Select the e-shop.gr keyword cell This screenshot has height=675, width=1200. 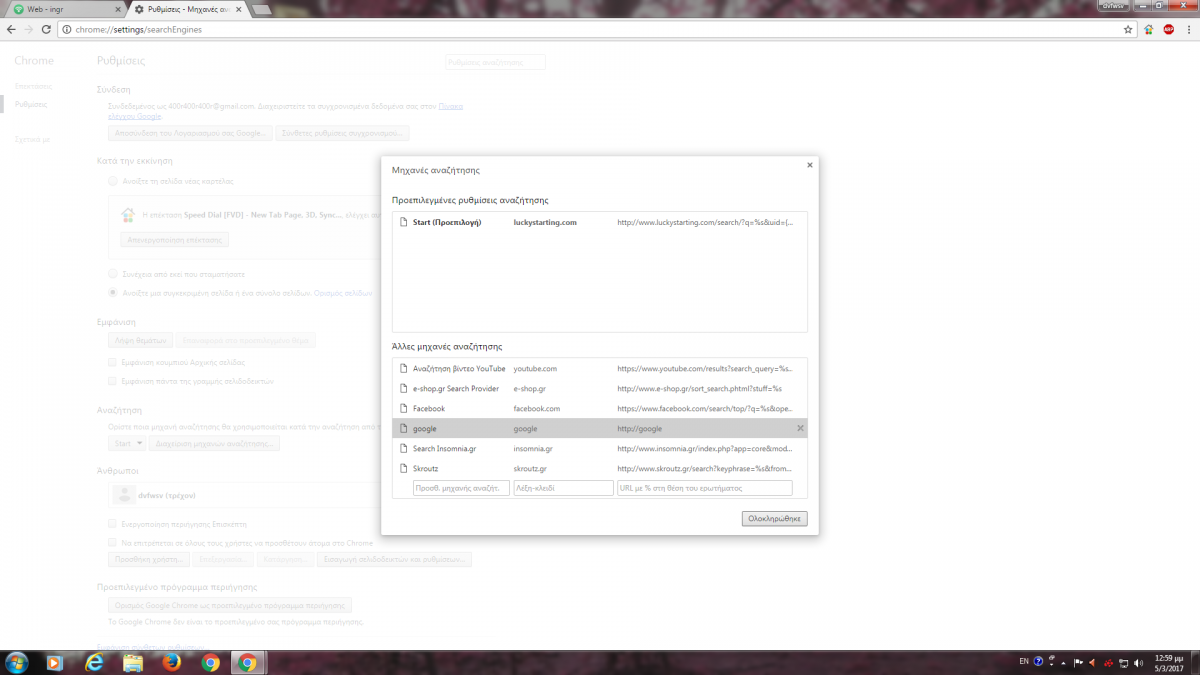click(x=529, y=389)
